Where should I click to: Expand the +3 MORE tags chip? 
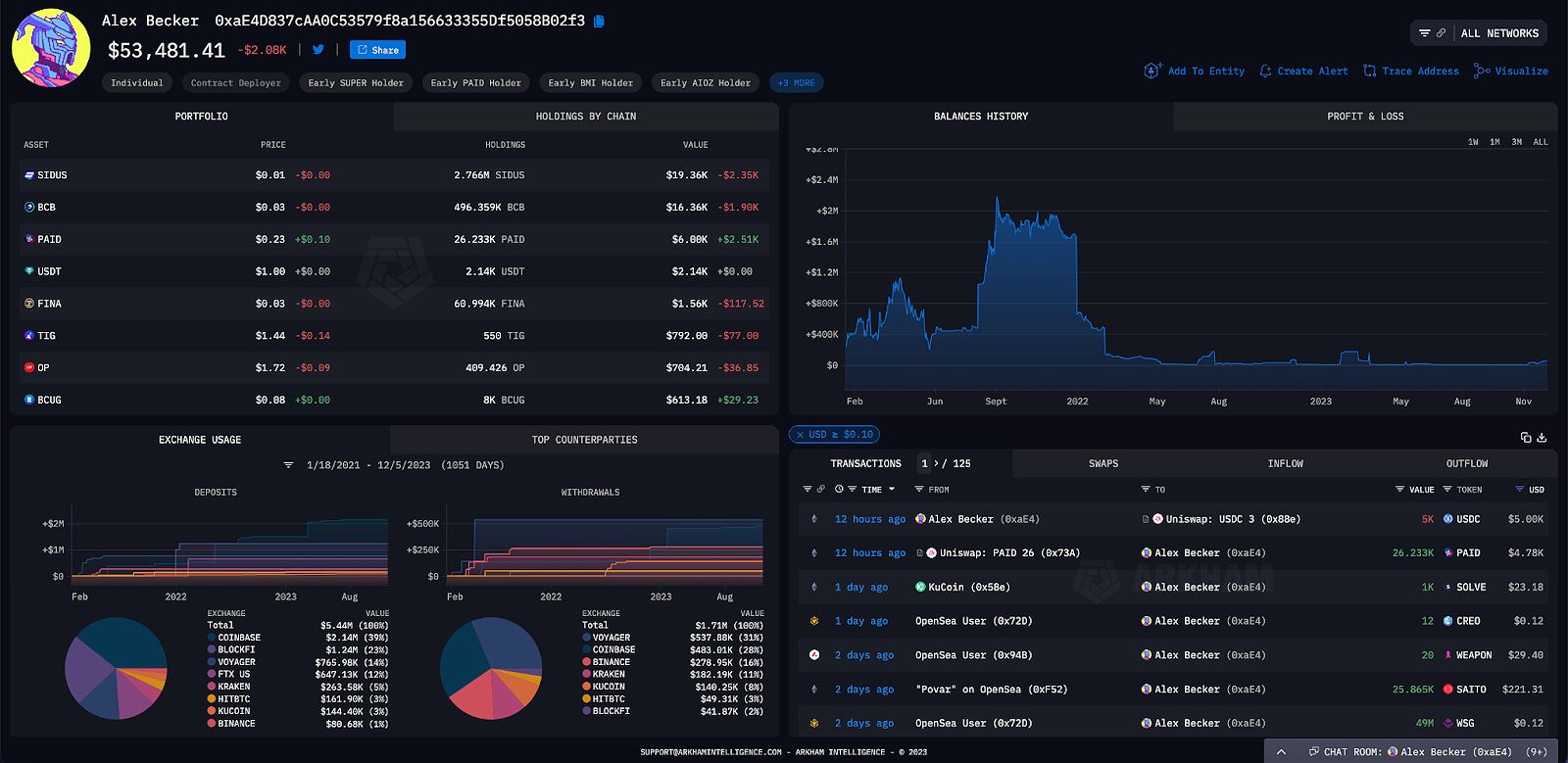point(797,83)
